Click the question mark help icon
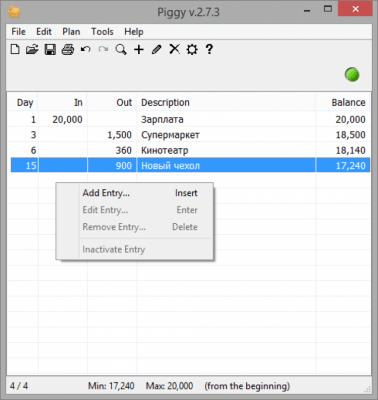378x400 pixels. point(209,49)
